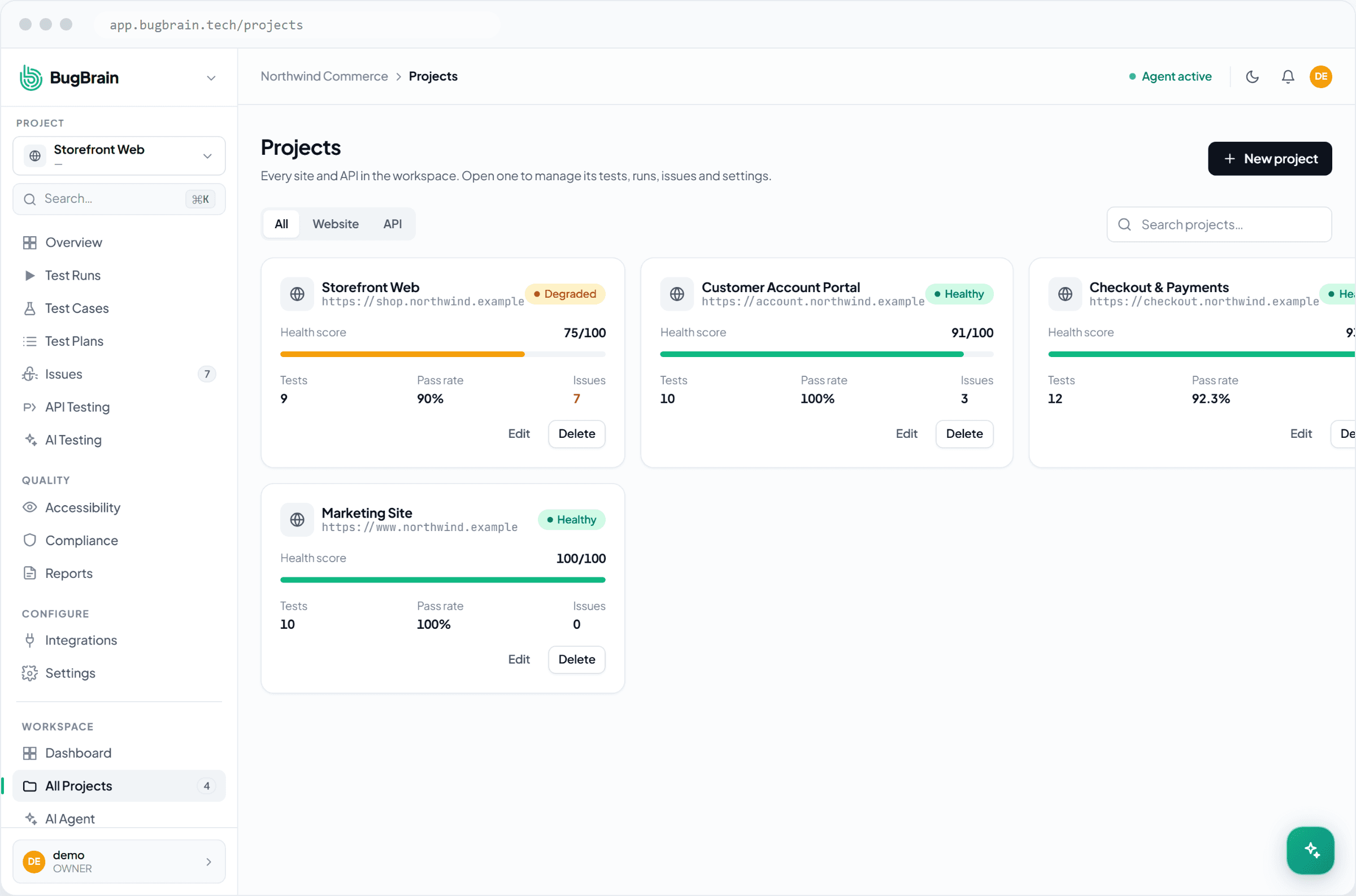Click the New project button
This screenshot has width=1356, height=896.
point(1270,158)
